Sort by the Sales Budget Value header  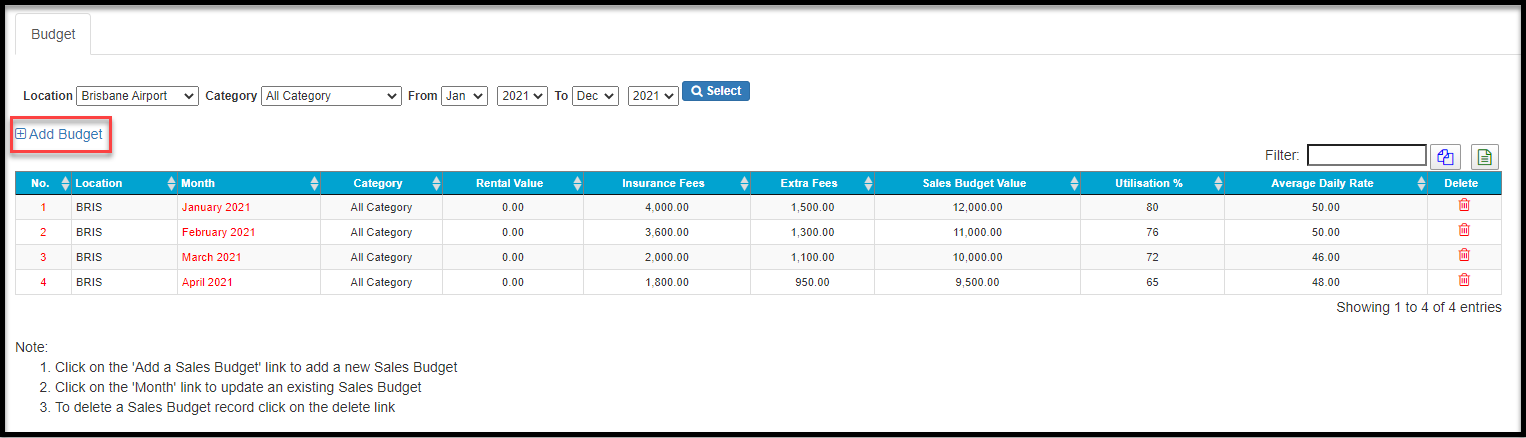pos(978,183)
